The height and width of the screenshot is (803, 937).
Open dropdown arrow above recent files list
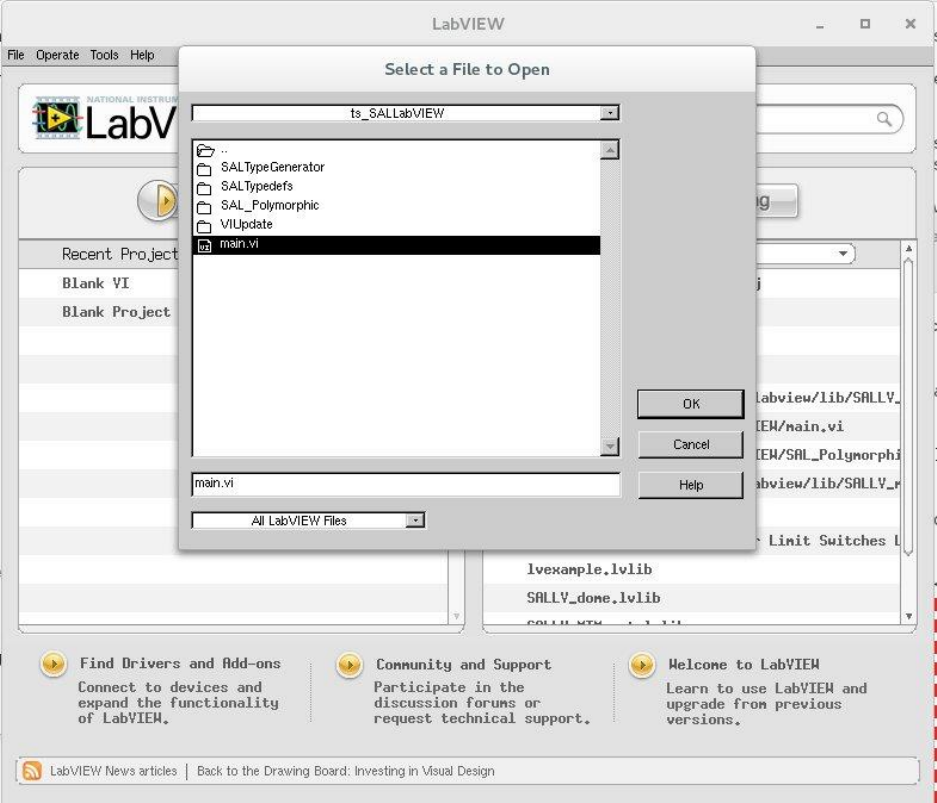coord(843,253)
